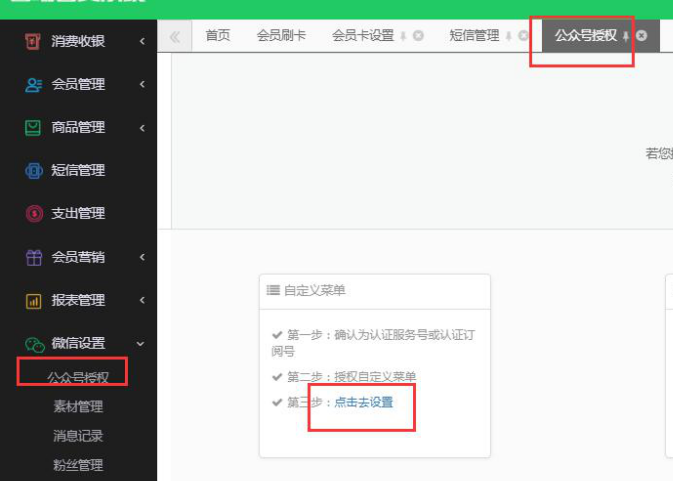Switch to the 首页 tab

[x=218, y=35]
